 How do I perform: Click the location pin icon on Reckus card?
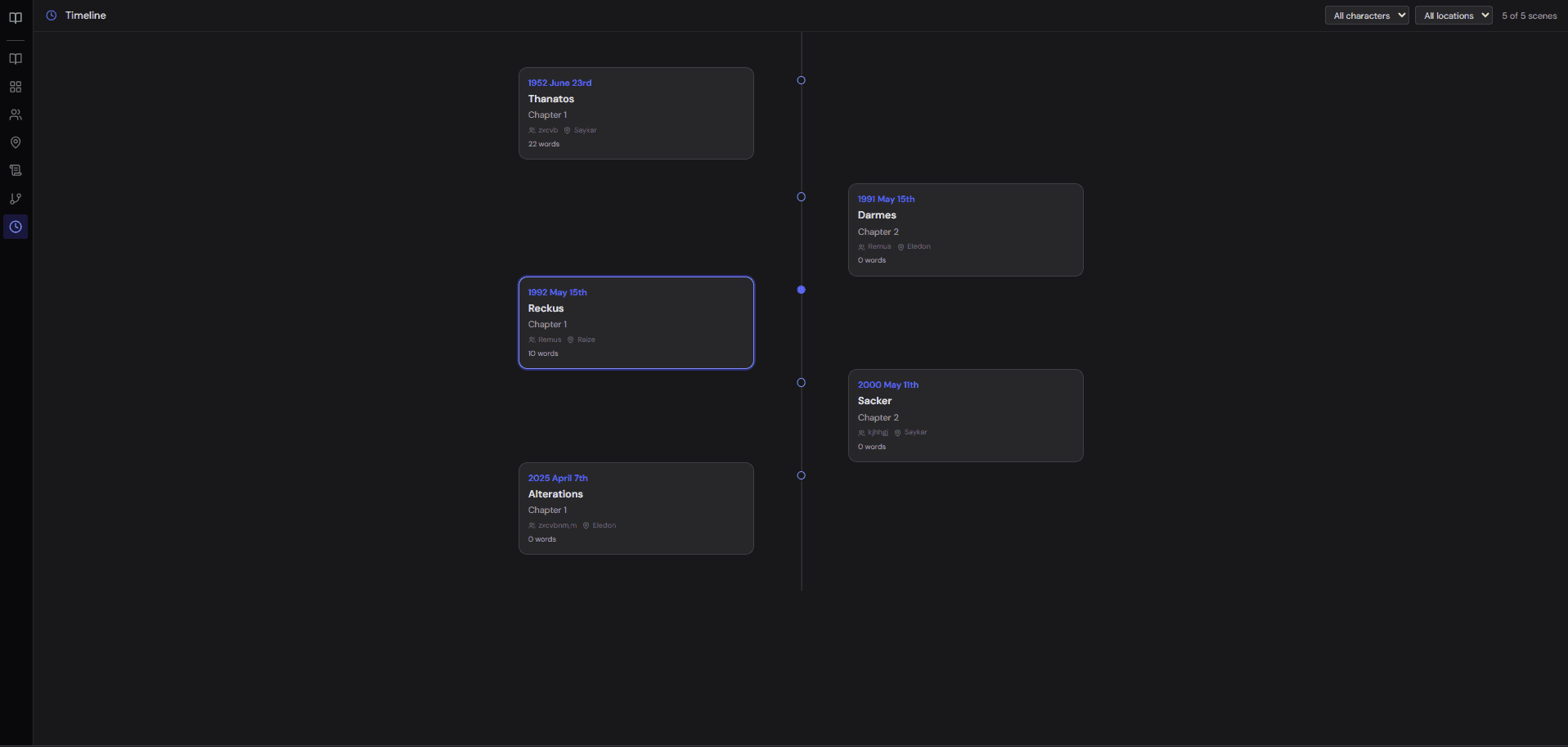click(x=571, y=340)
